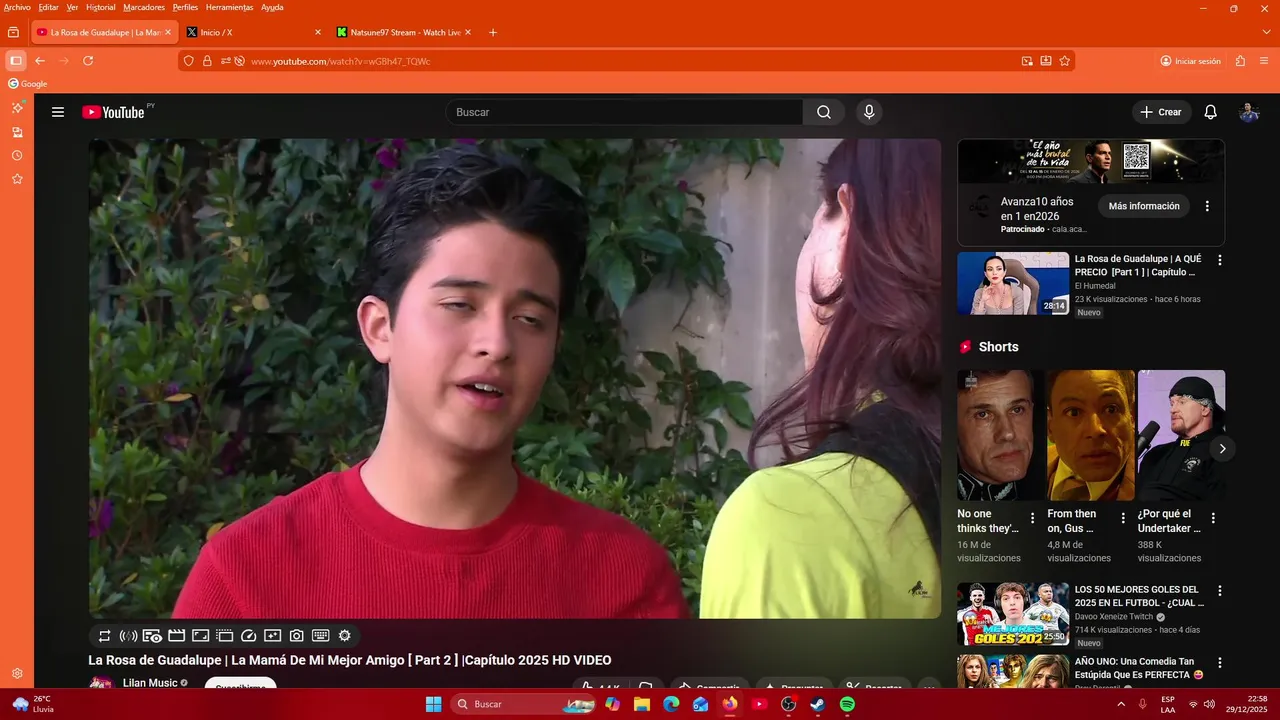Open the A QUÉ PRECIO video thumbnail

[x=1013, y=283]
